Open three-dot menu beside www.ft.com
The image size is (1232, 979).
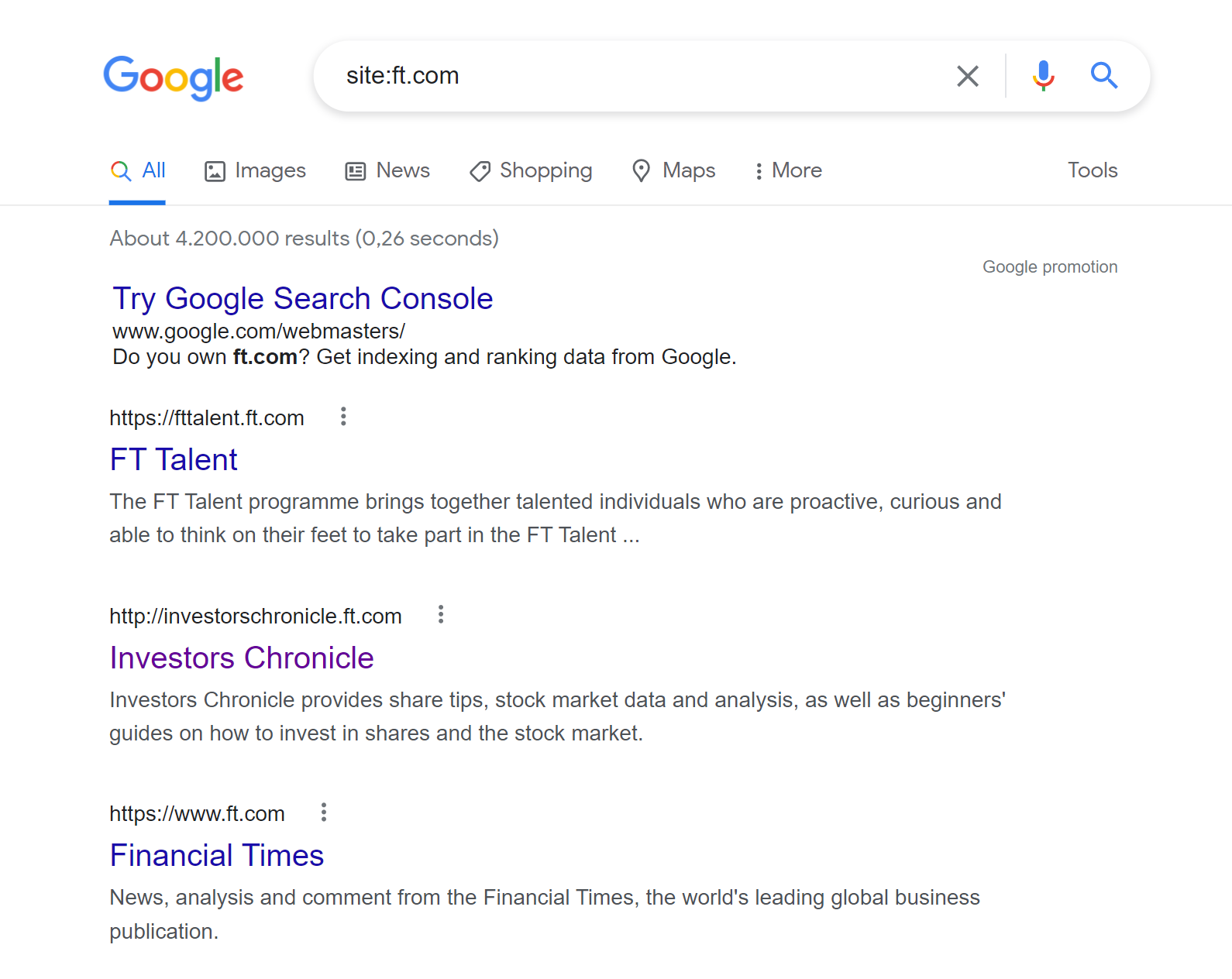click(x=324, y=812)
